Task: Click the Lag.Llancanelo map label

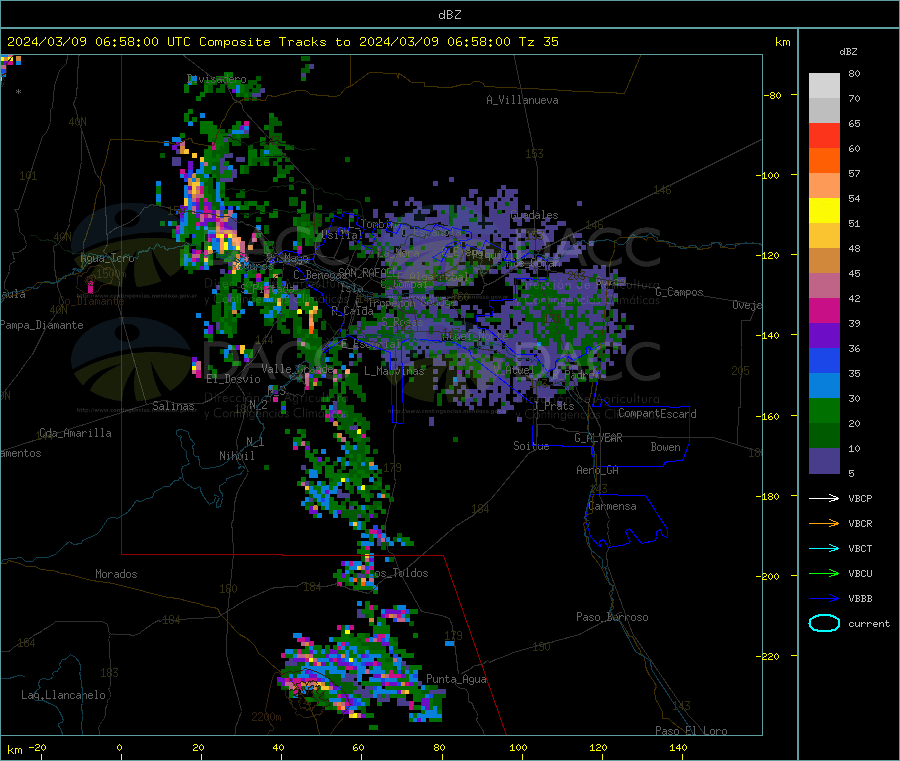Action: coord(63,695)
